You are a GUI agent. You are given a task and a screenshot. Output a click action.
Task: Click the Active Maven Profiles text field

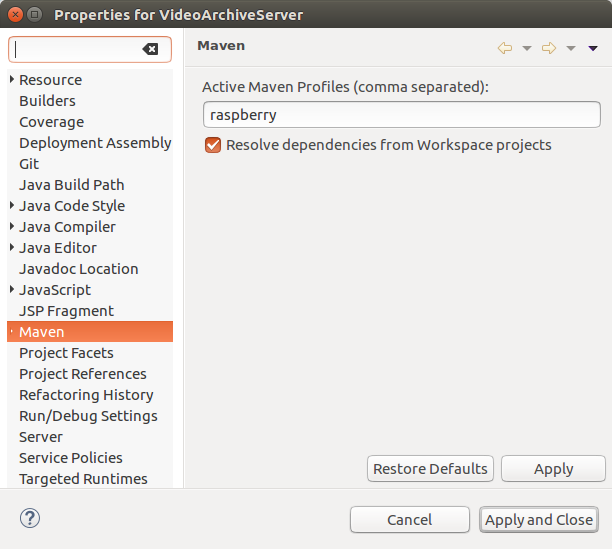(x=400, y=115)
